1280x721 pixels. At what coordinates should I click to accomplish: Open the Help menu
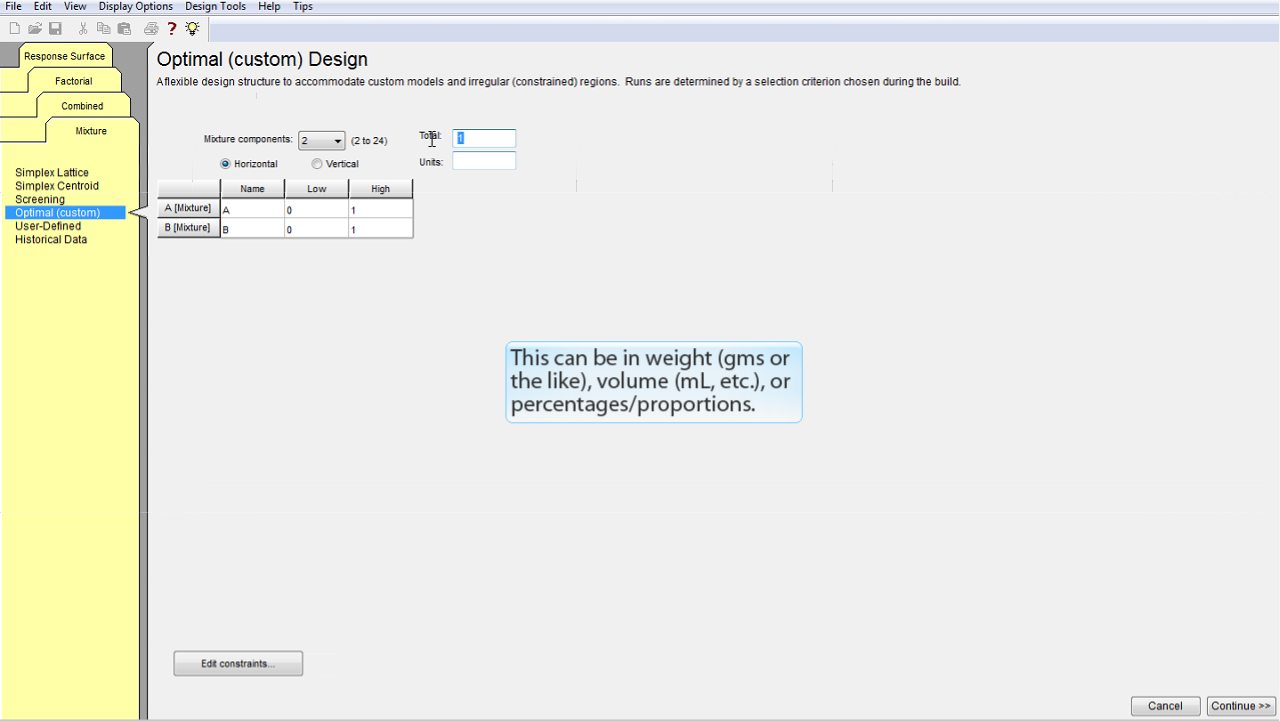pos(269,7)
